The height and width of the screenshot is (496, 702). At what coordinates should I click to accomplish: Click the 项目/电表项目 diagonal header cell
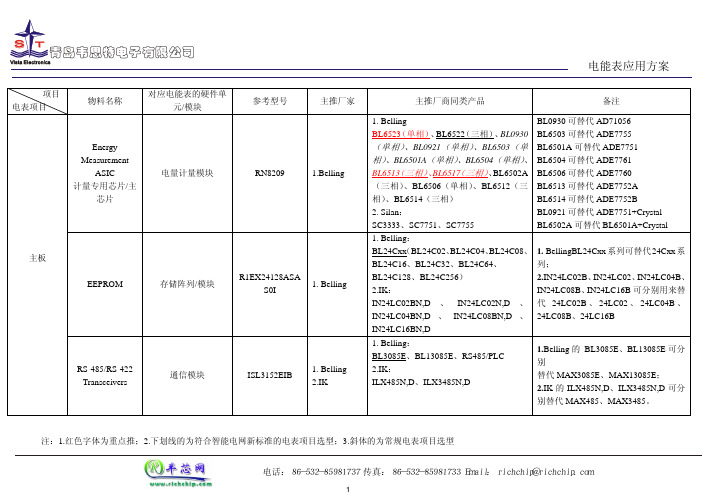coord(38,101)
